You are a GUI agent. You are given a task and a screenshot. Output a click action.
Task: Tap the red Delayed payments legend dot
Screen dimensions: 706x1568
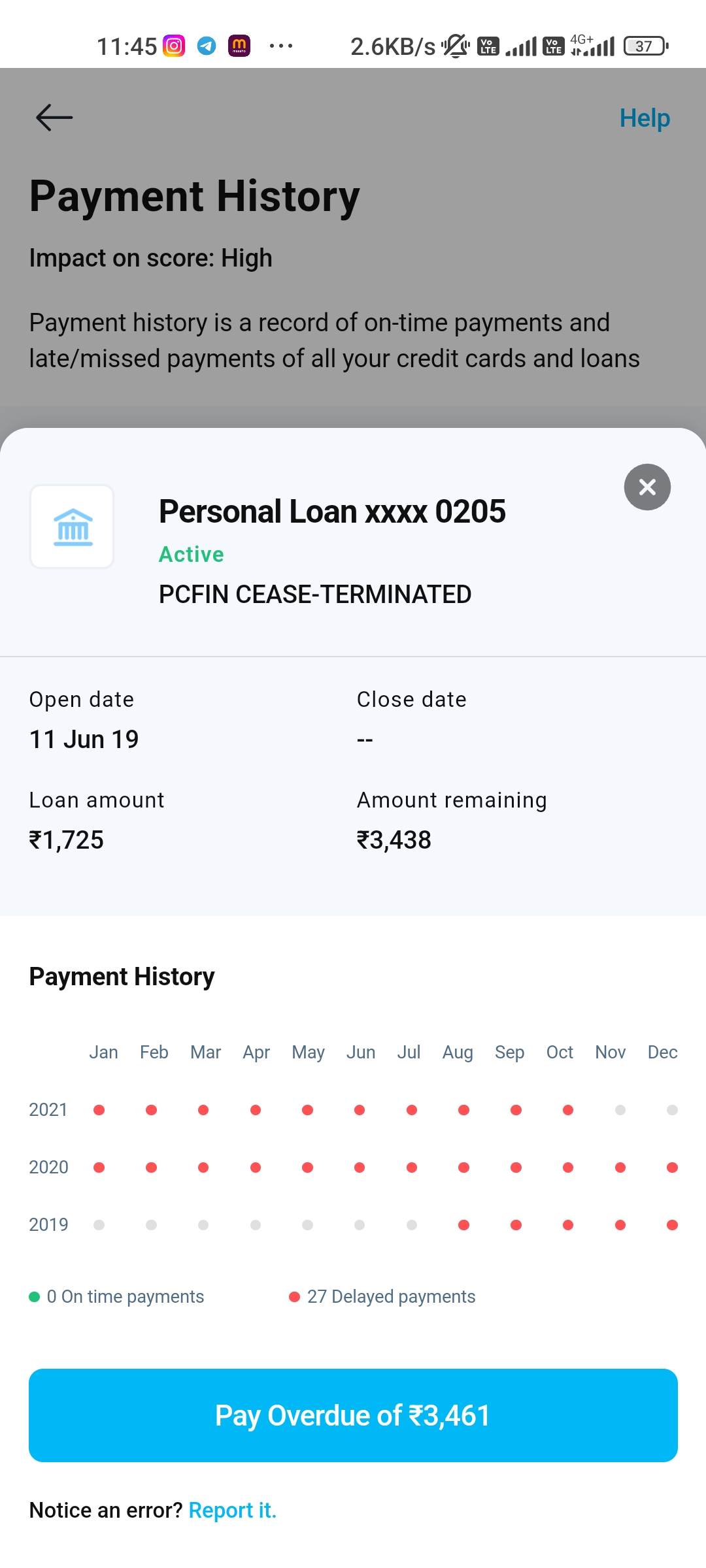tap(294, 1297)
